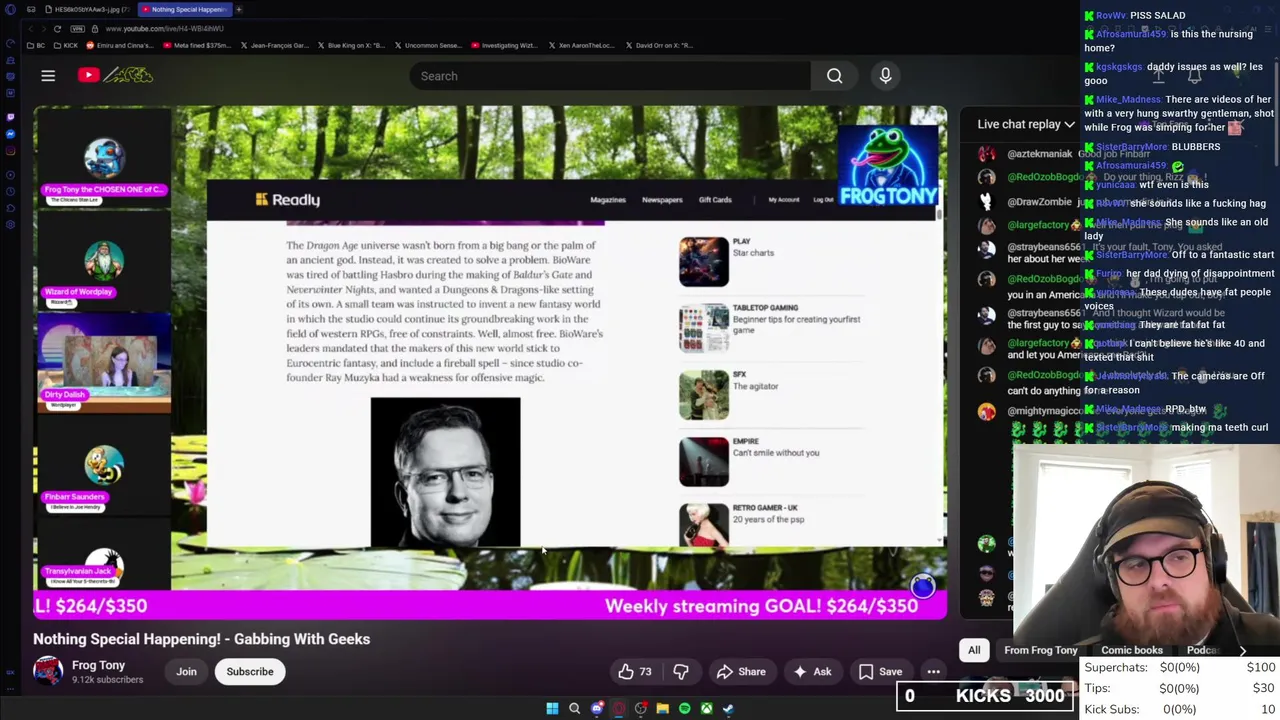Open Frog Tony channel avatar
The height and width of the screenshot is (720, 1280).
(47, 671)
